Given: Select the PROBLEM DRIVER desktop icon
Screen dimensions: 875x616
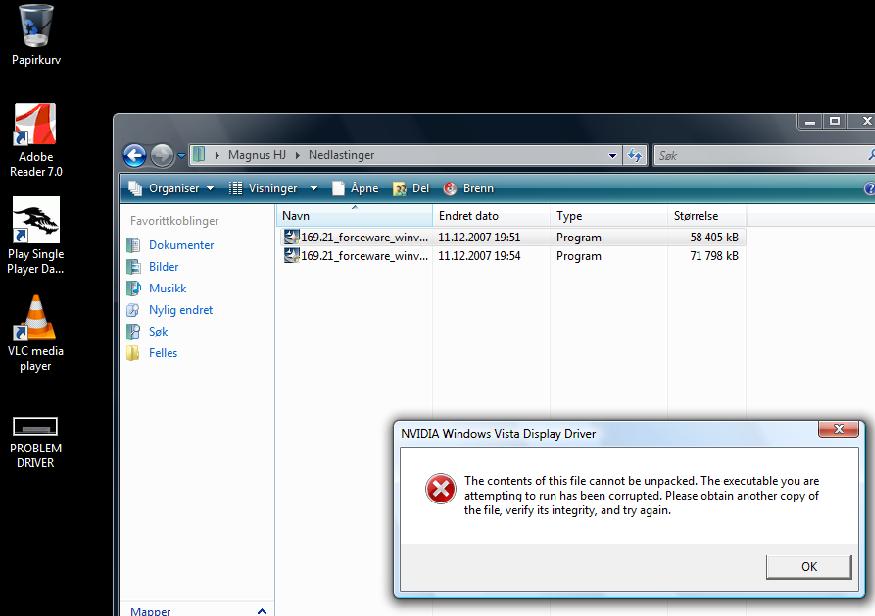Looking at the screenshot, I should point(36,442).
